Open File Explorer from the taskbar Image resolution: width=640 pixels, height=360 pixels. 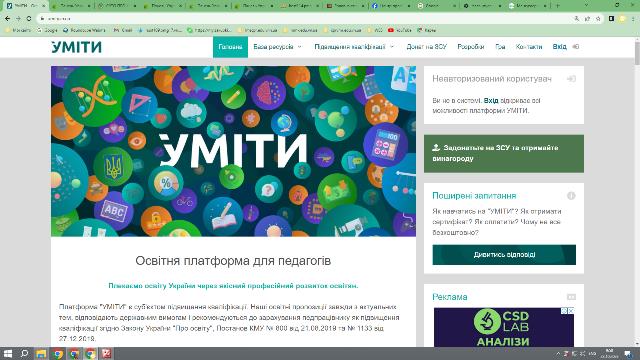(41, 353)
